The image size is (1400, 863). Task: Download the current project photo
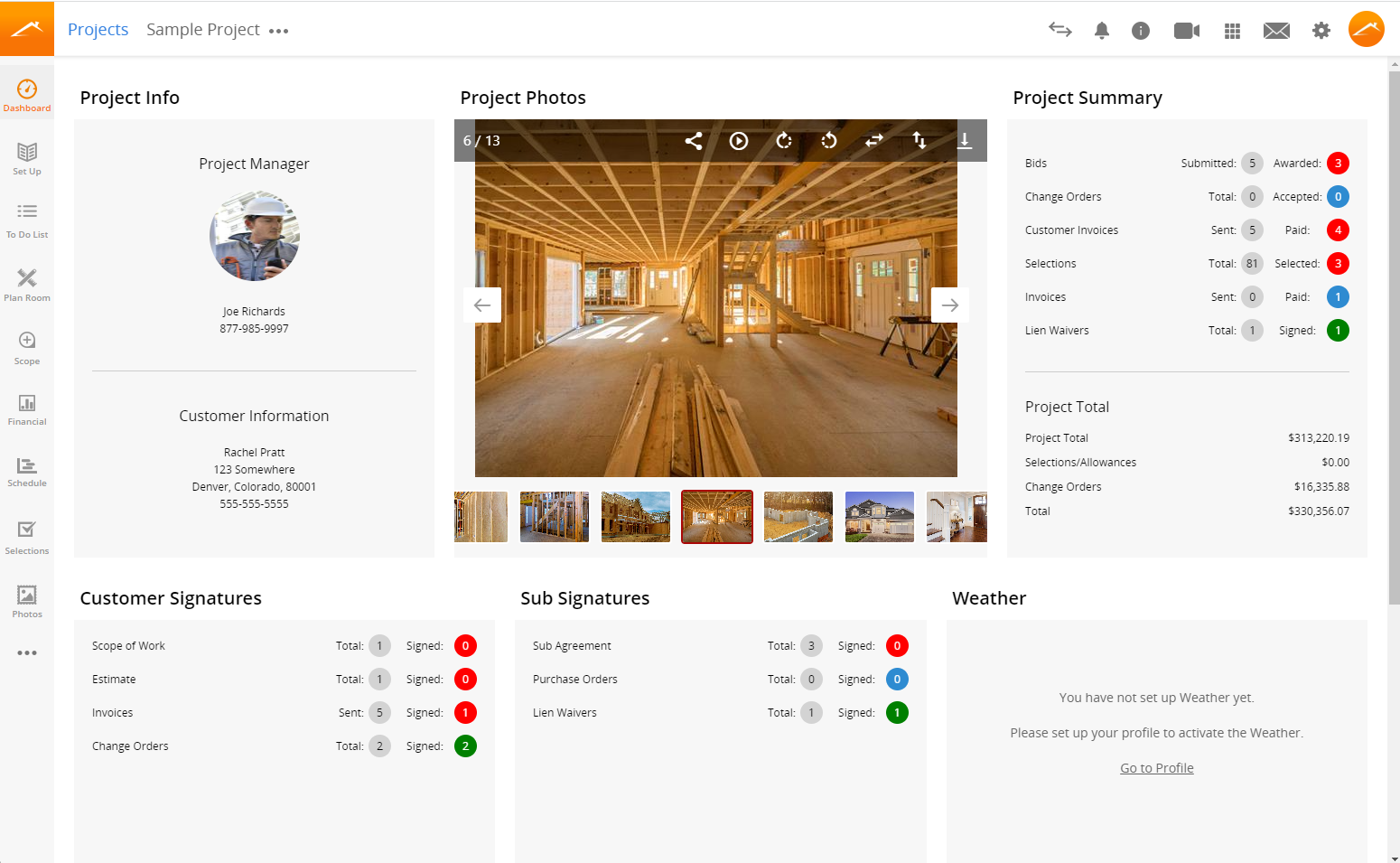[965, 141]
